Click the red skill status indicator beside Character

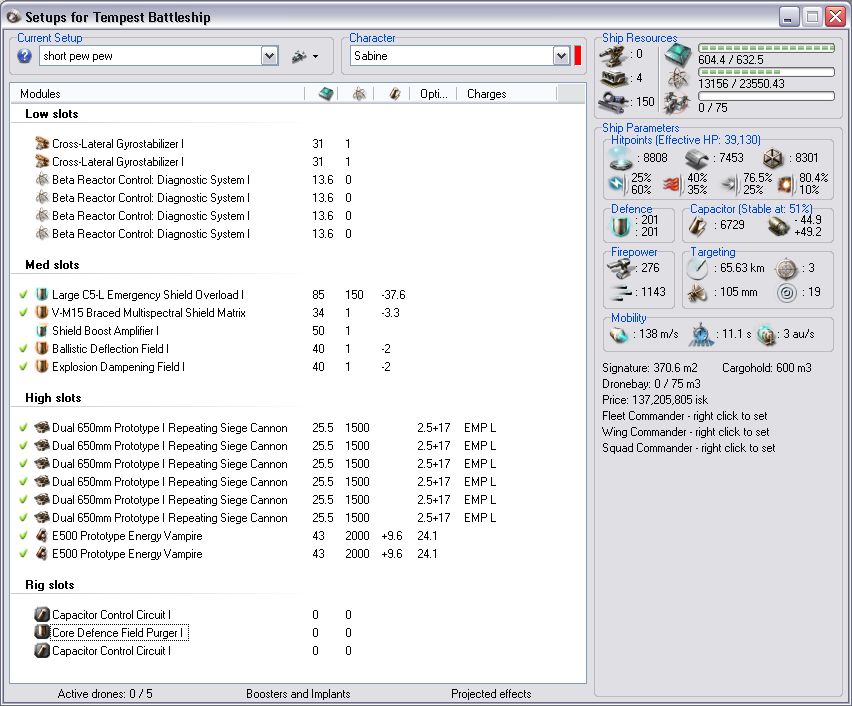click(578, 55)
